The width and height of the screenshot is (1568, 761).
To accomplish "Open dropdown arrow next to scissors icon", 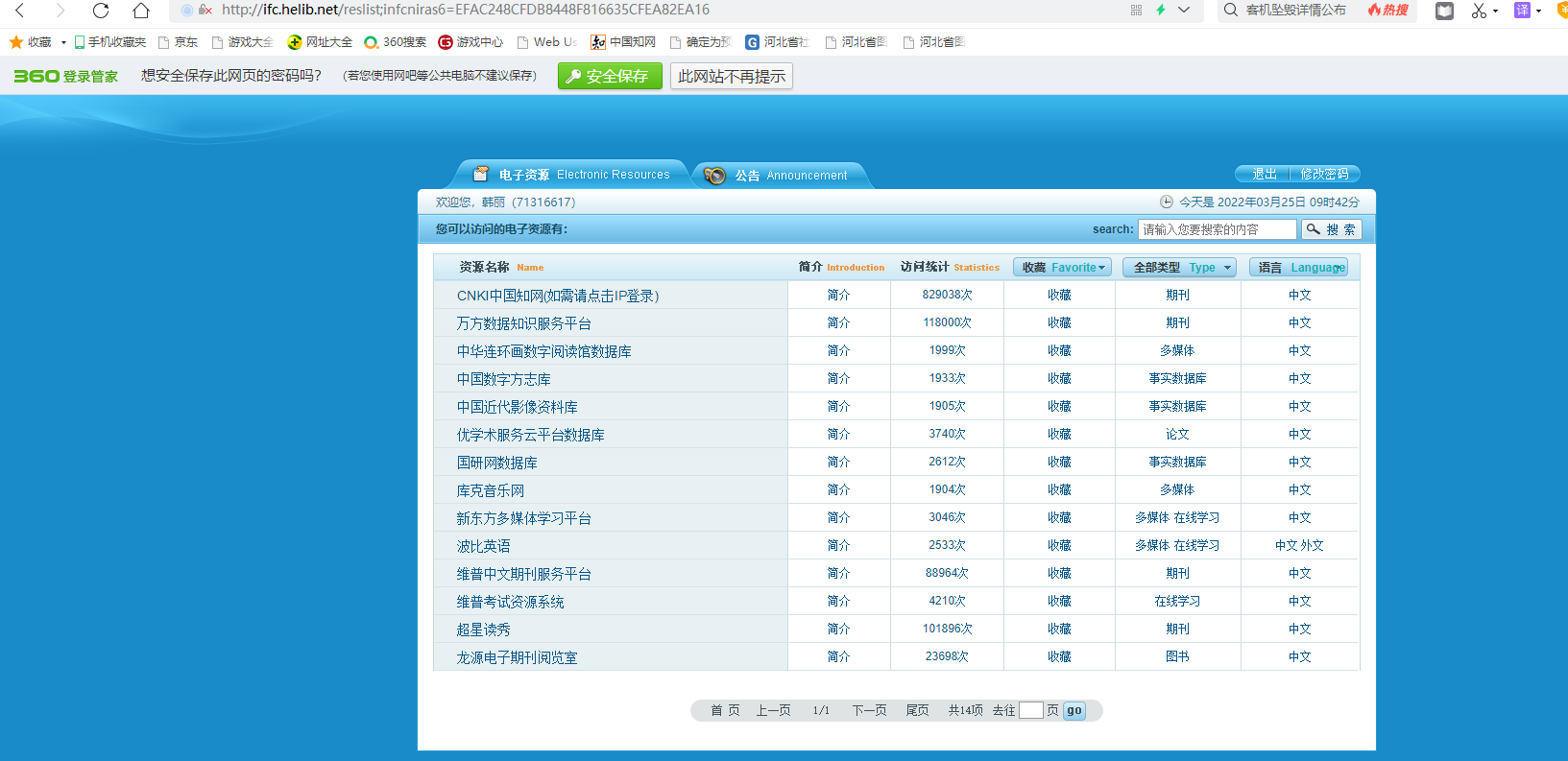I will [1495, 12].
